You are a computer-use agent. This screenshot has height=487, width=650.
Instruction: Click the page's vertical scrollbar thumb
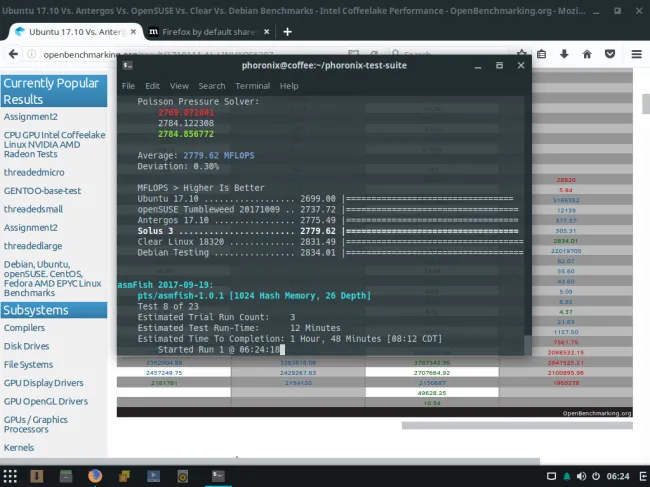pos(646,103)
